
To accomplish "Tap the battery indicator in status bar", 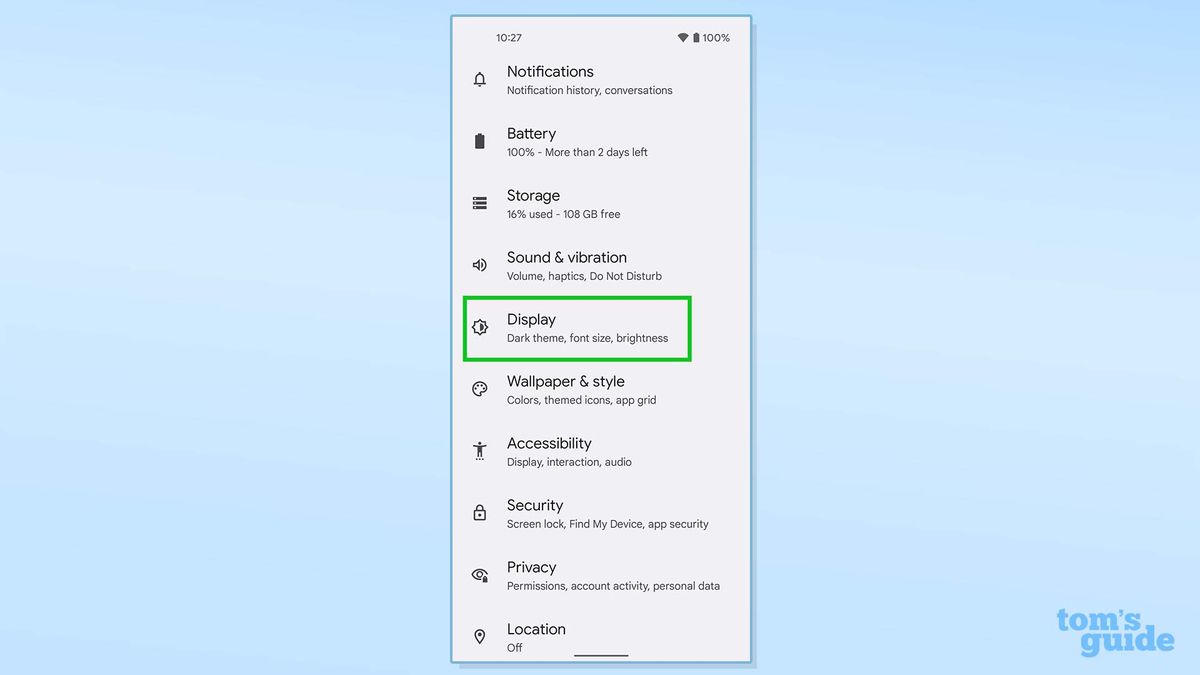I will click(x=696, y=37).
